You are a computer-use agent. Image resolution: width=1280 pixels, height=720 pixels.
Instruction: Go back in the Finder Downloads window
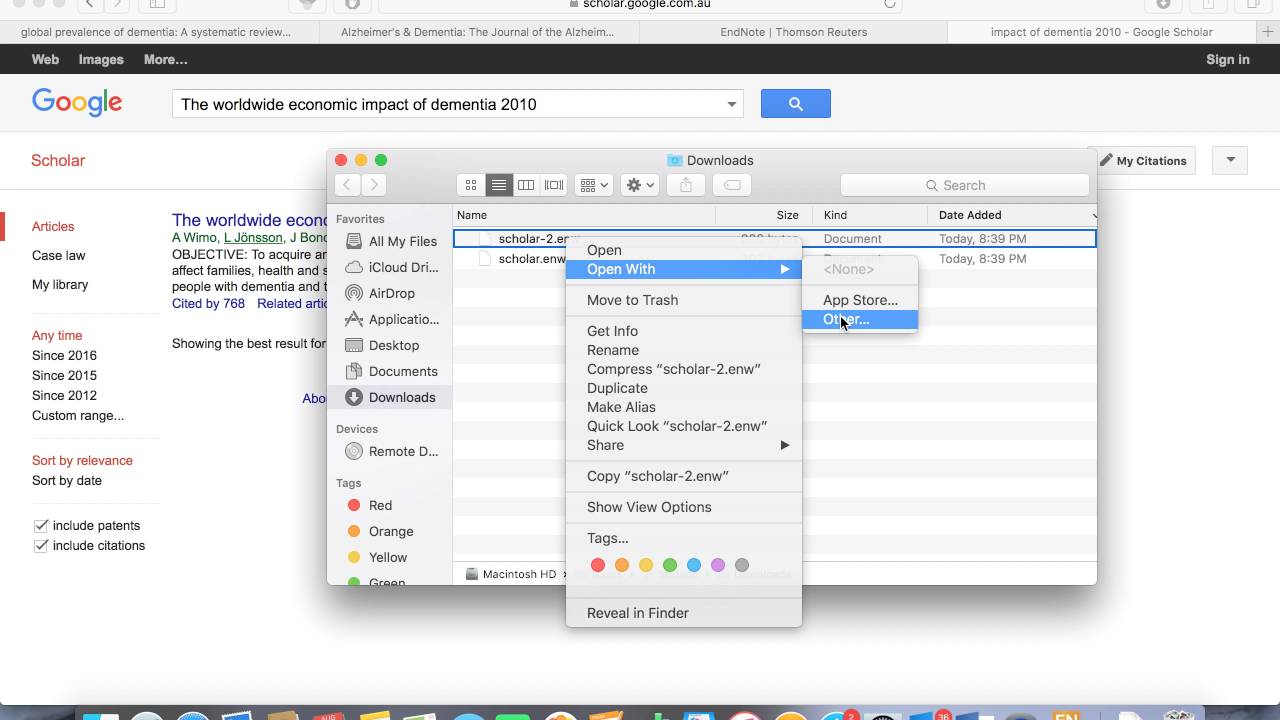348,185
